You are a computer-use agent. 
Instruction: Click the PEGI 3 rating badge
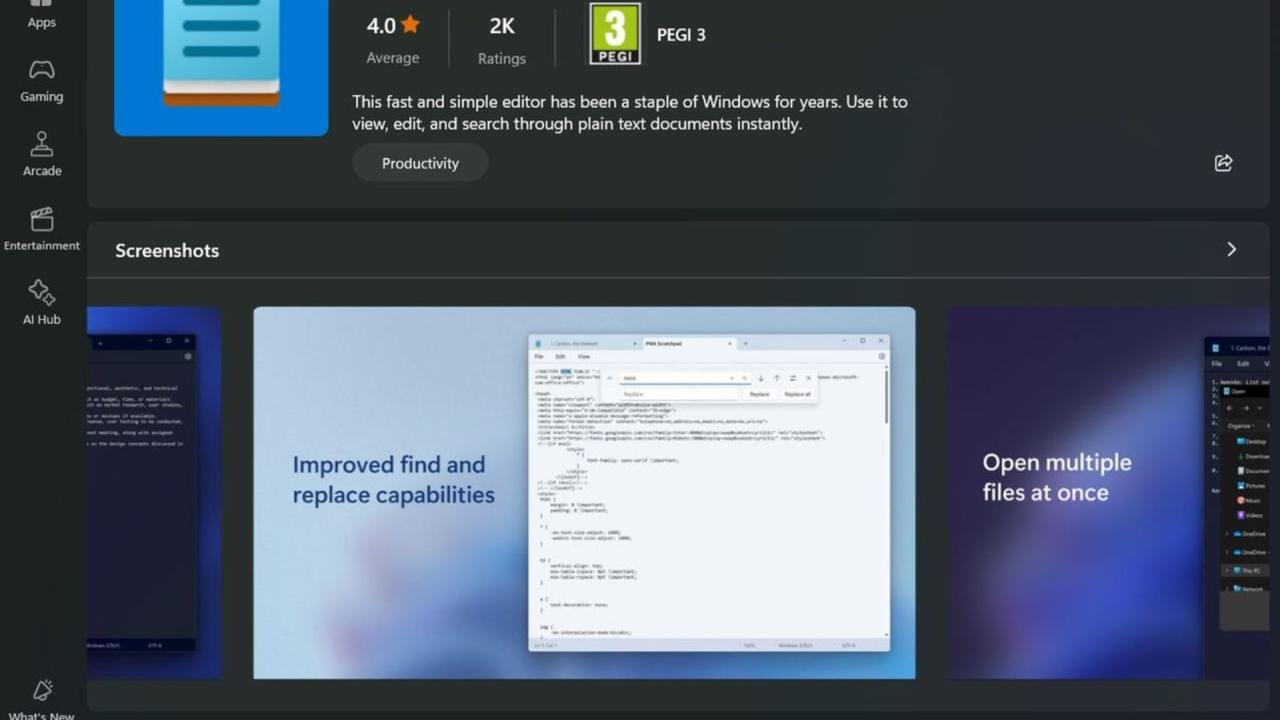click(614, 34)
